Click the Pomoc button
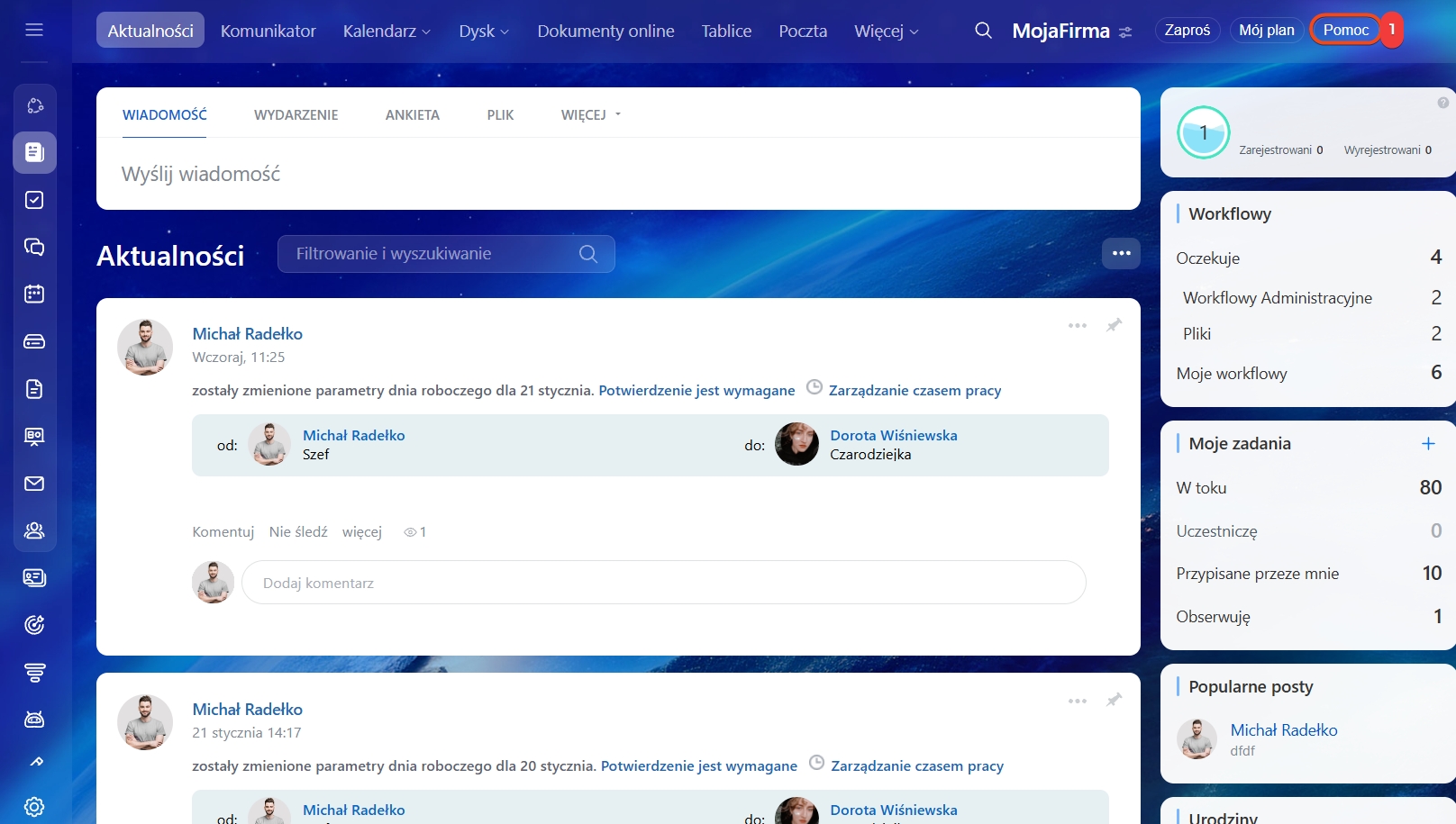 point(1345,30)
